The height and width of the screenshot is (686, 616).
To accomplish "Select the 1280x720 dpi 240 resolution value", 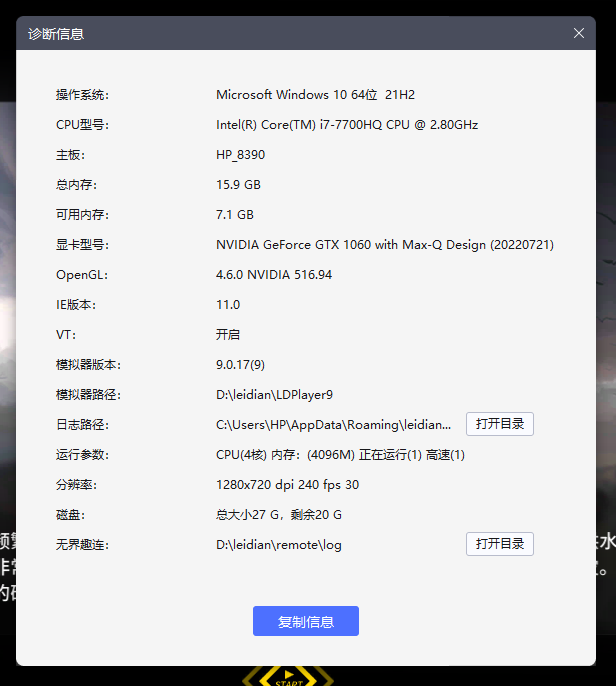I will click(287, 485).
